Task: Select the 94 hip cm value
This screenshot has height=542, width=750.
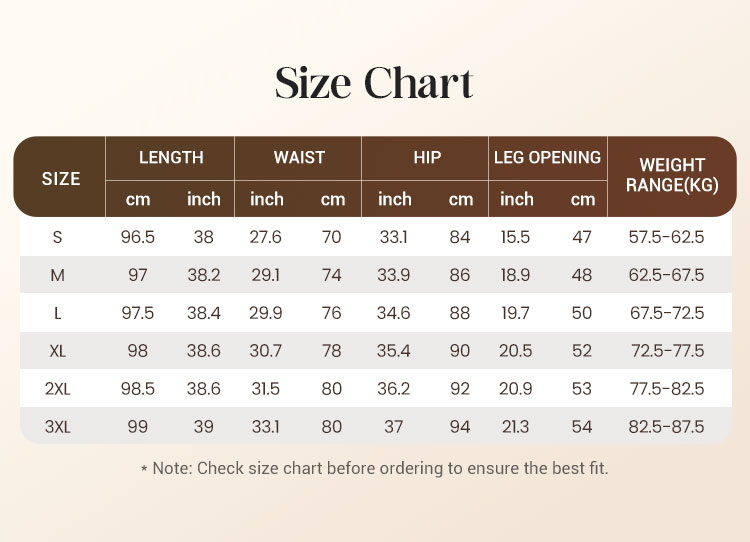Action: pyautogui.click(x=460, y=427)
